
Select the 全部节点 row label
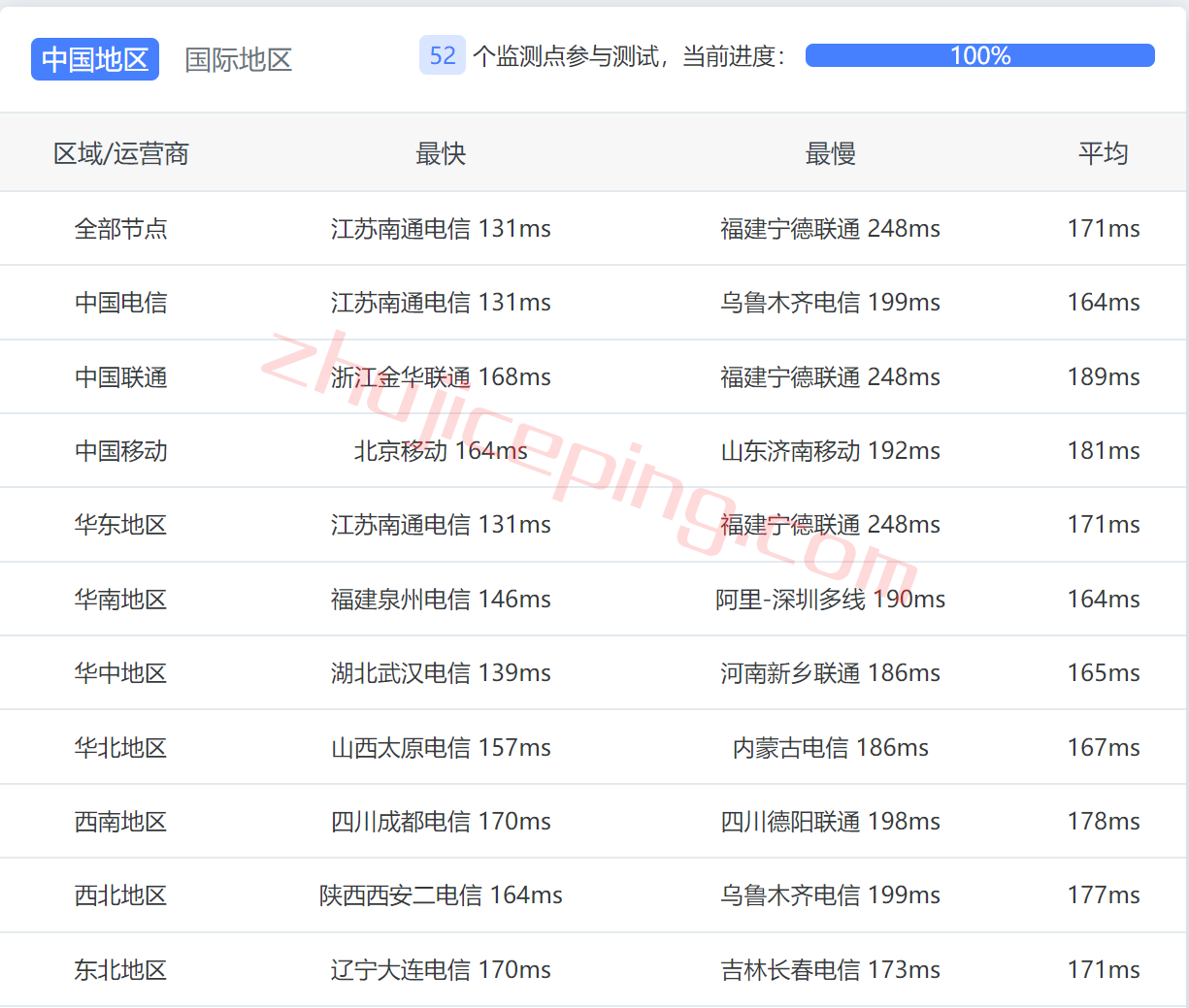pos(121,228)
